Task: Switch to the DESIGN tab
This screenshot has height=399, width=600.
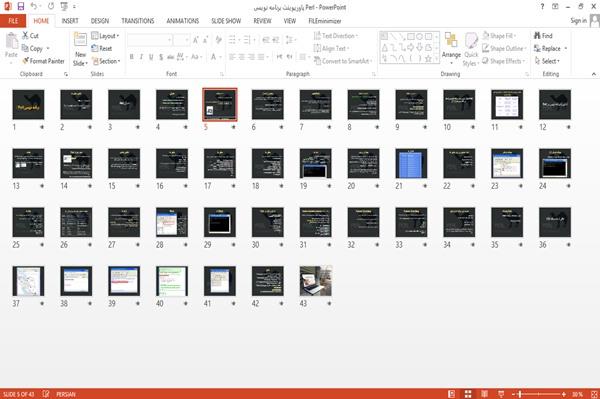Action: tap(99, 21)
